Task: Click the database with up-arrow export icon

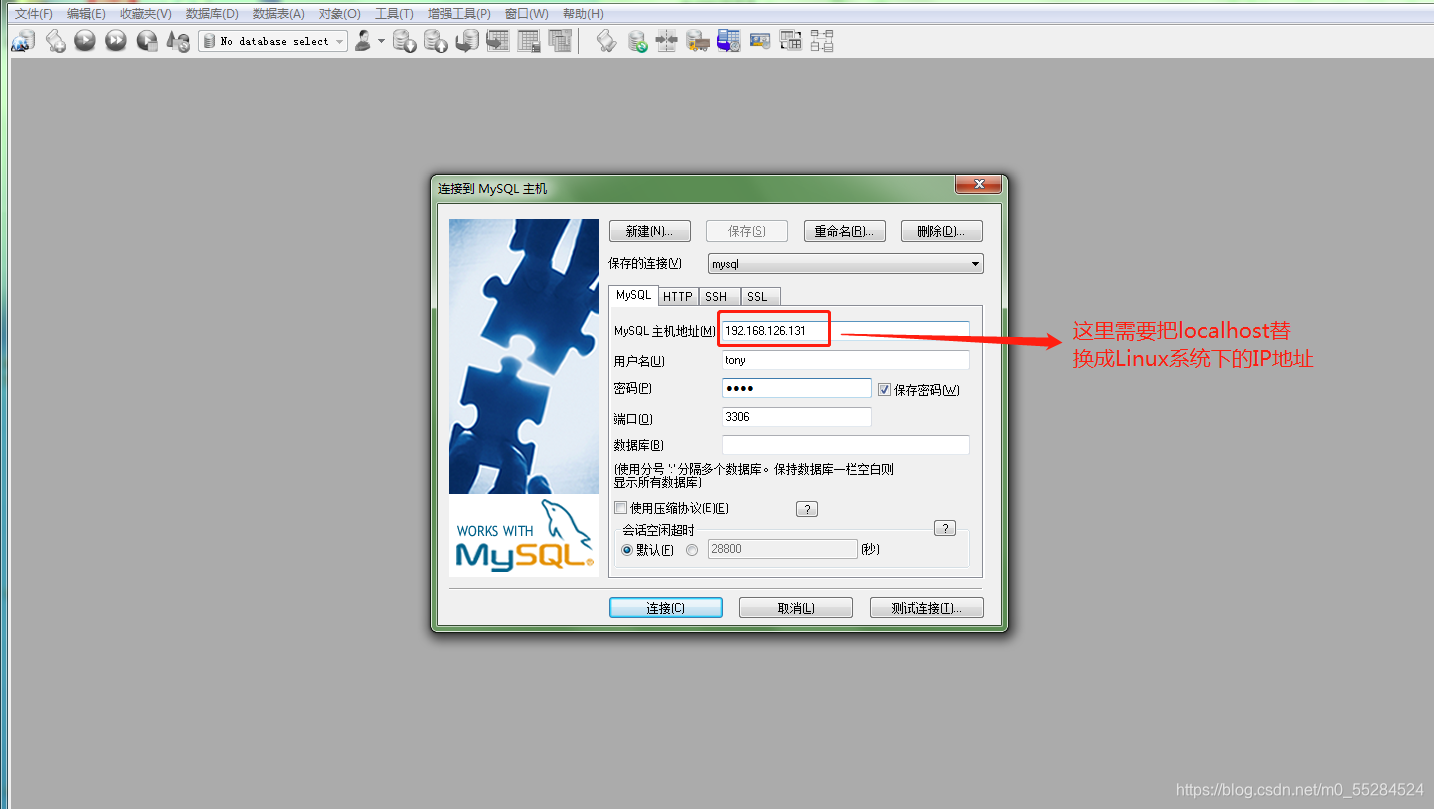Action: [x=435, y=41]
